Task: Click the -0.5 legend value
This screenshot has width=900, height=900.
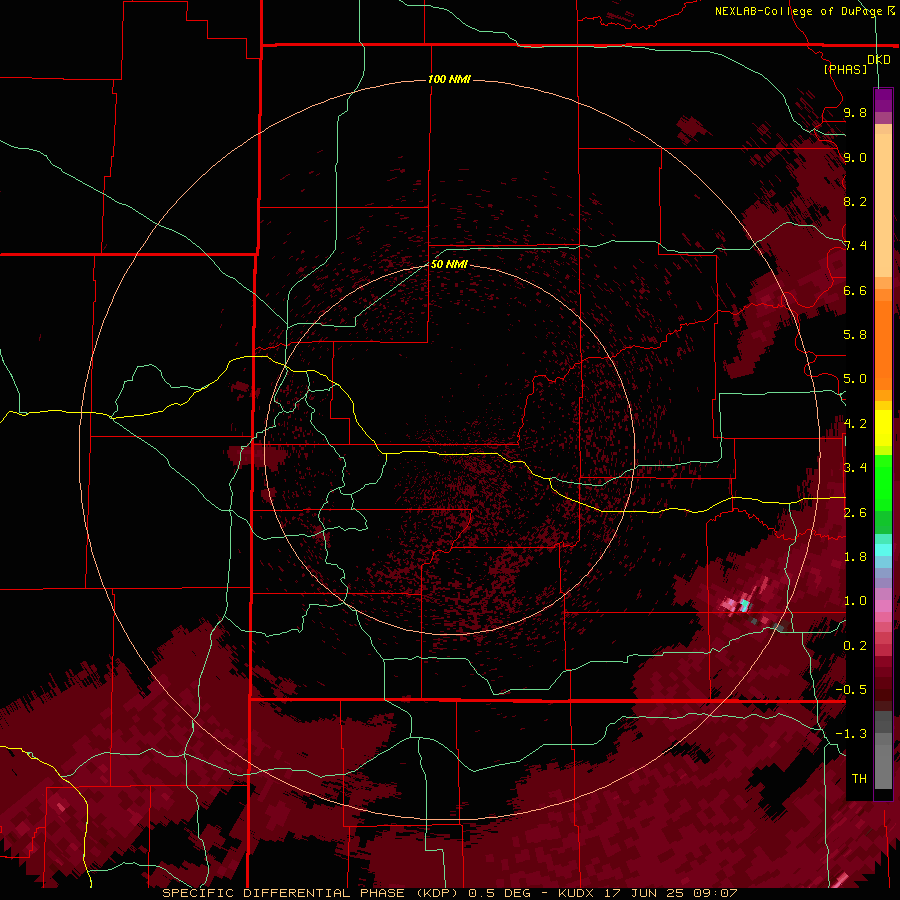Action: tap(851, 690)
